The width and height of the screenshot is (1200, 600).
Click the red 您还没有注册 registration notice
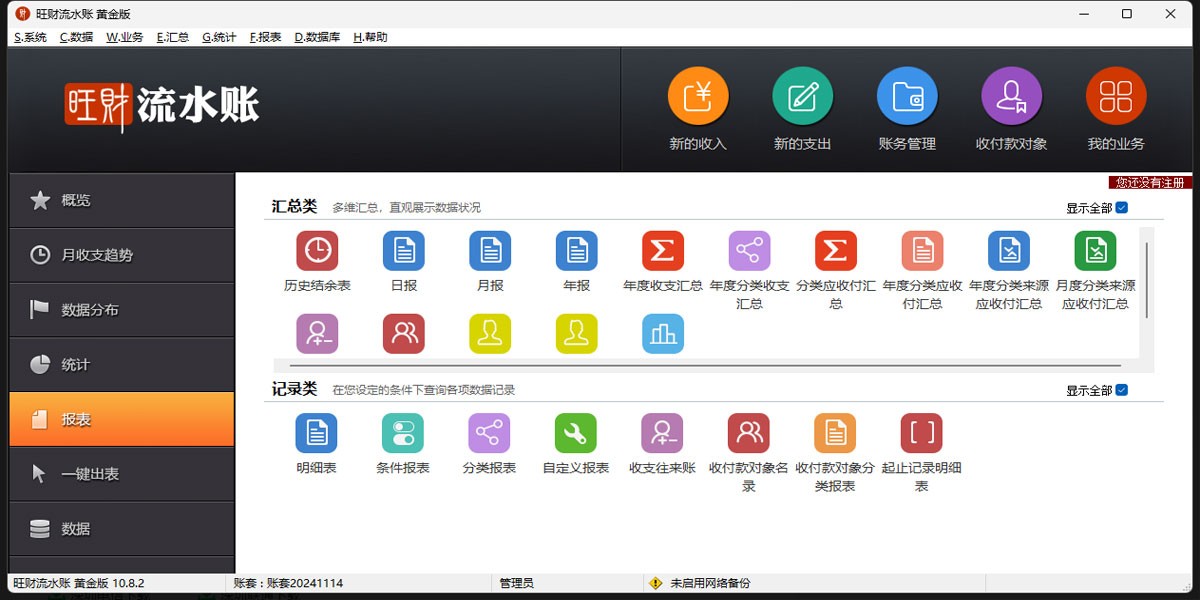(x=1150, y=183)
